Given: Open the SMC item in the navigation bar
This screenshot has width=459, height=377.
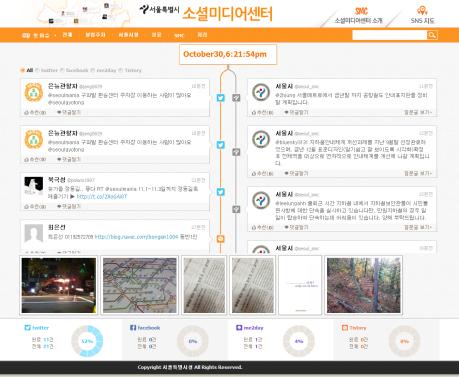Looking at the screenshot, I should coord(179,35).
